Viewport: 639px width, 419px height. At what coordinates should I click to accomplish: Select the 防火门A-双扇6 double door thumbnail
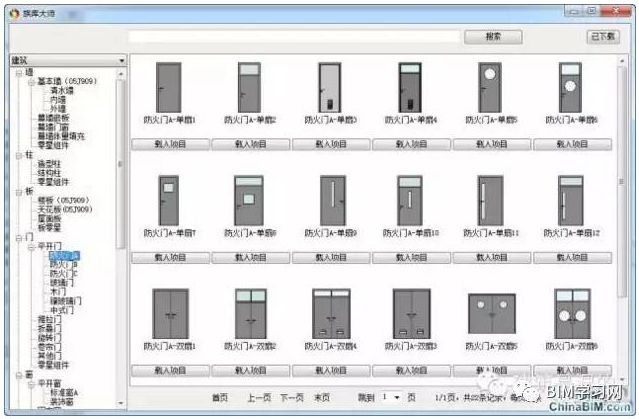click(x=573, y=314)
